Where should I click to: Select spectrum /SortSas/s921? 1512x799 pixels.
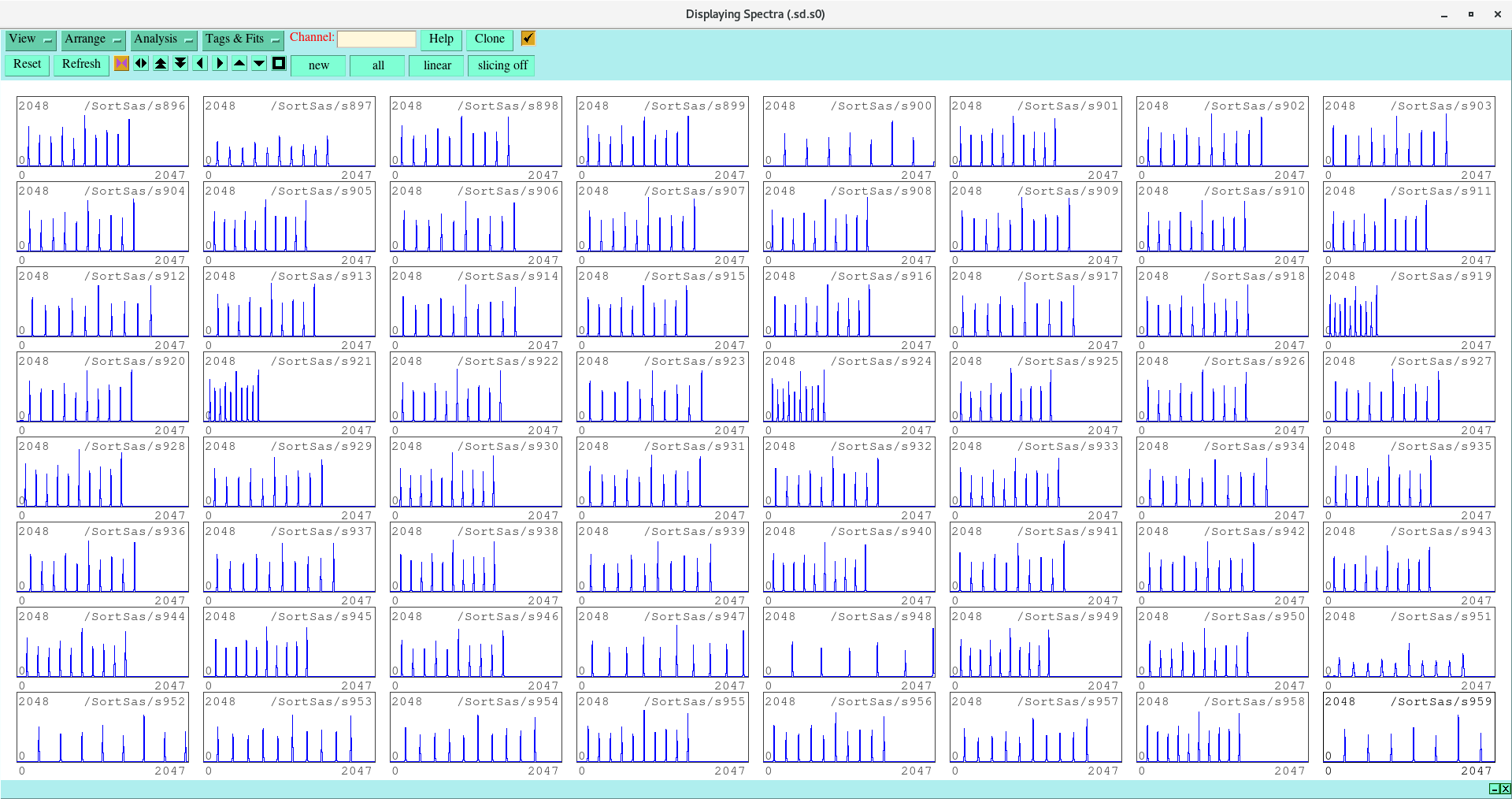tap(289, 387)
